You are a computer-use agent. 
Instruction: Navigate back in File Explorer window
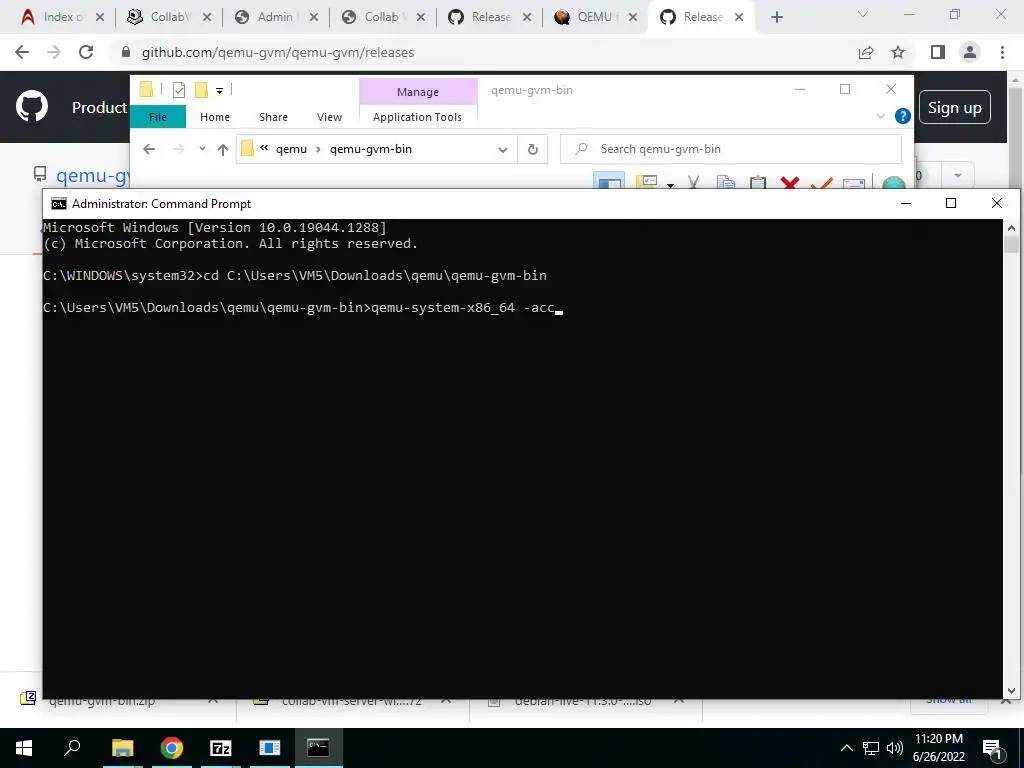[x=149, y=150]
